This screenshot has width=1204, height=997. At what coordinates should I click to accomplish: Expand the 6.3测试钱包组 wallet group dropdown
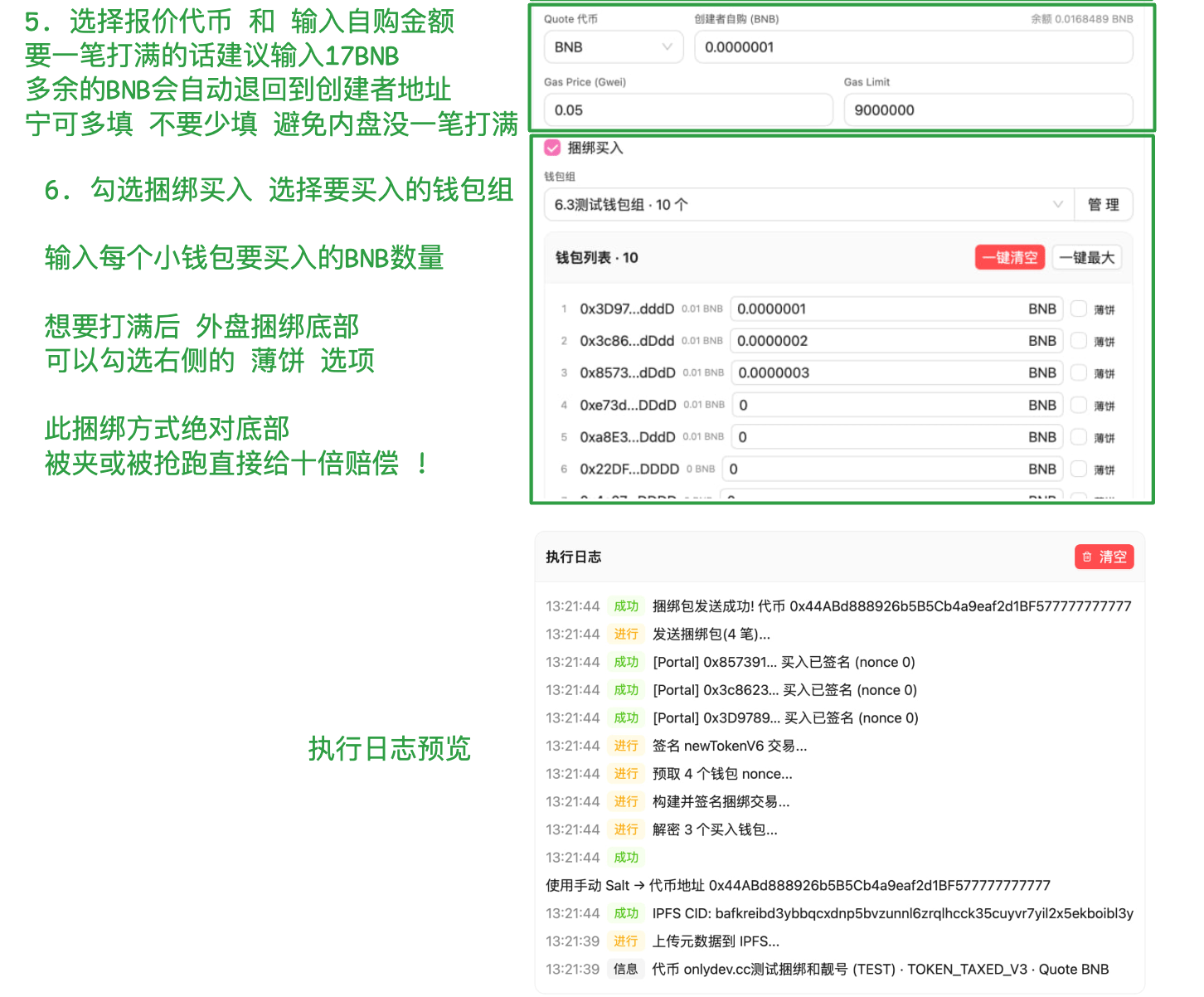[809, 205]
